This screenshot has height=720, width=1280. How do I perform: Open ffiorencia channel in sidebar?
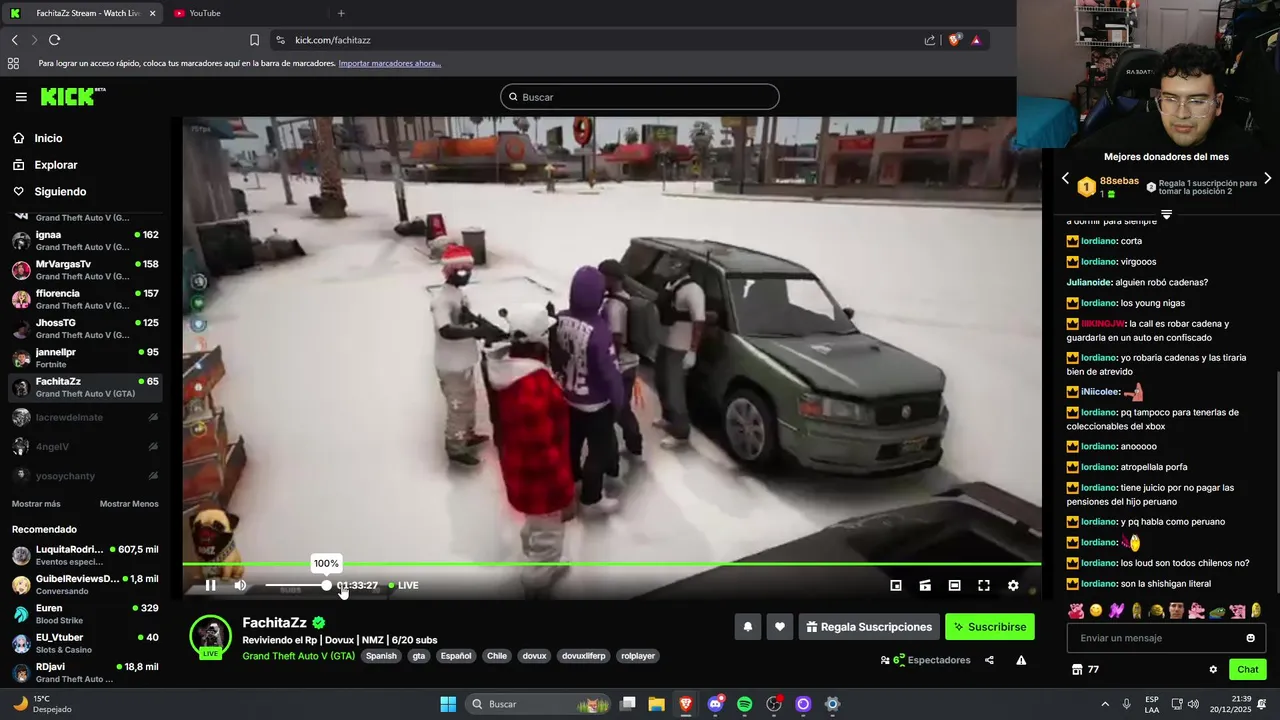point(85,299)
